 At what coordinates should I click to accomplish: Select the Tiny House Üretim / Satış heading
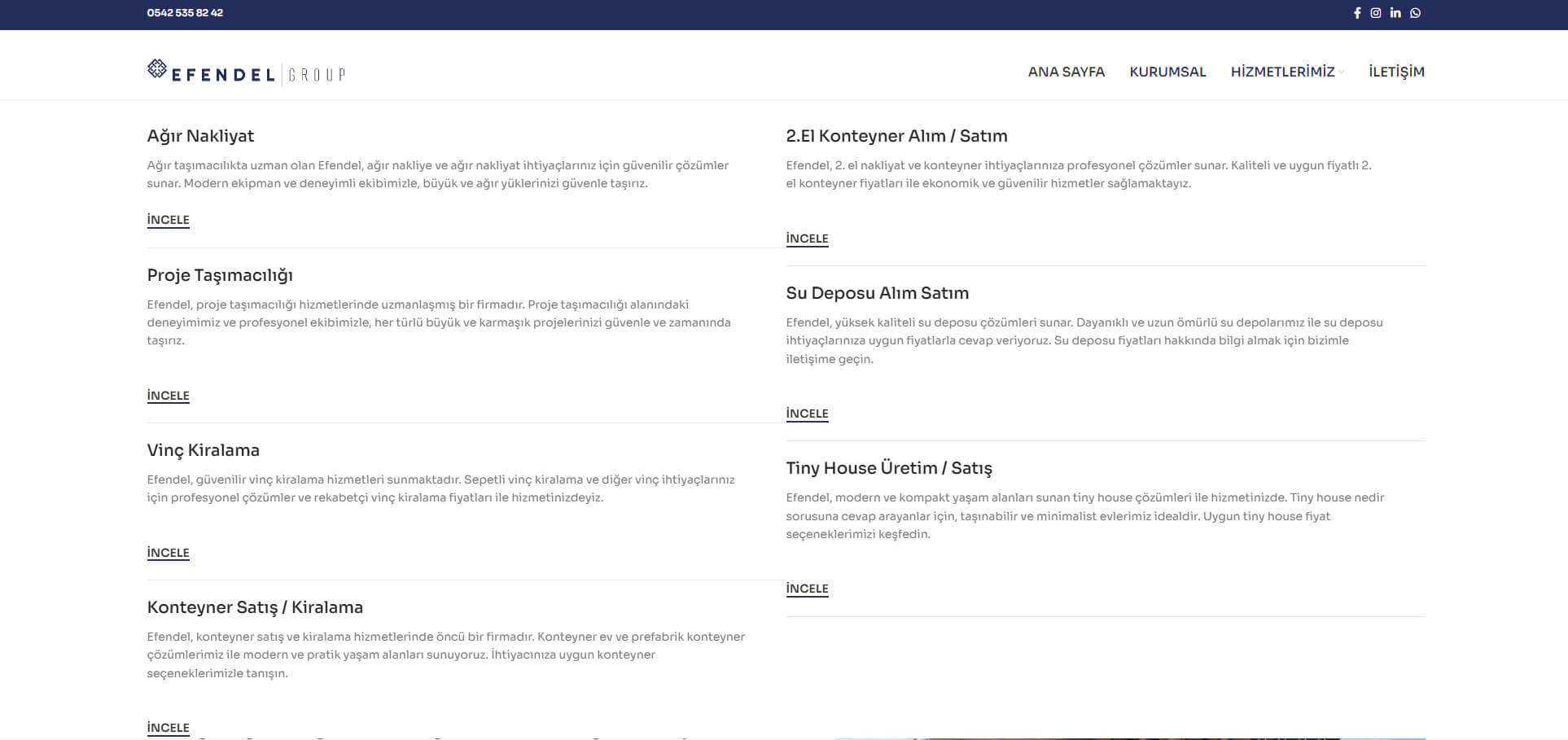pos(889,468)
